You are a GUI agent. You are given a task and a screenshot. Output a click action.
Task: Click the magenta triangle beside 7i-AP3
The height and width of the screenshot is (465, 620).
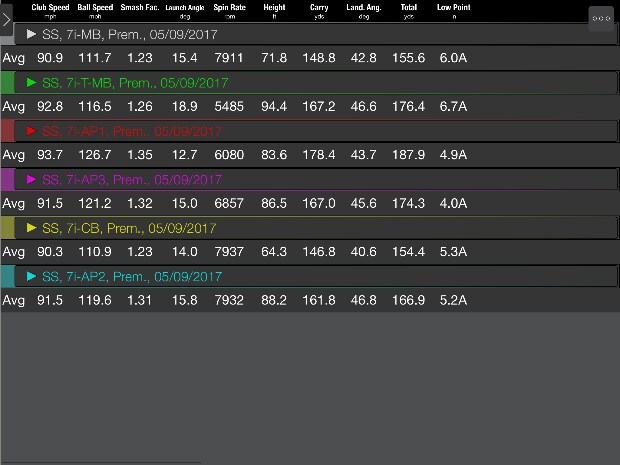click(32, 179)
